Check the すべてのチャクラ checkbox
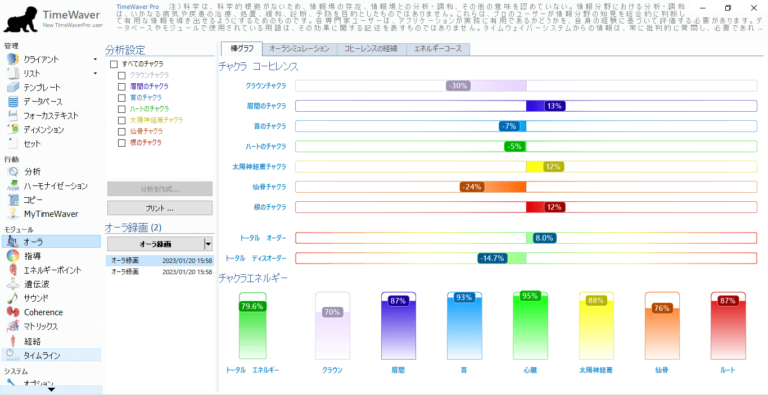Image resolution: width=768 pixels, height=395 pixels. pyautogui.click(x=114, y=64)
